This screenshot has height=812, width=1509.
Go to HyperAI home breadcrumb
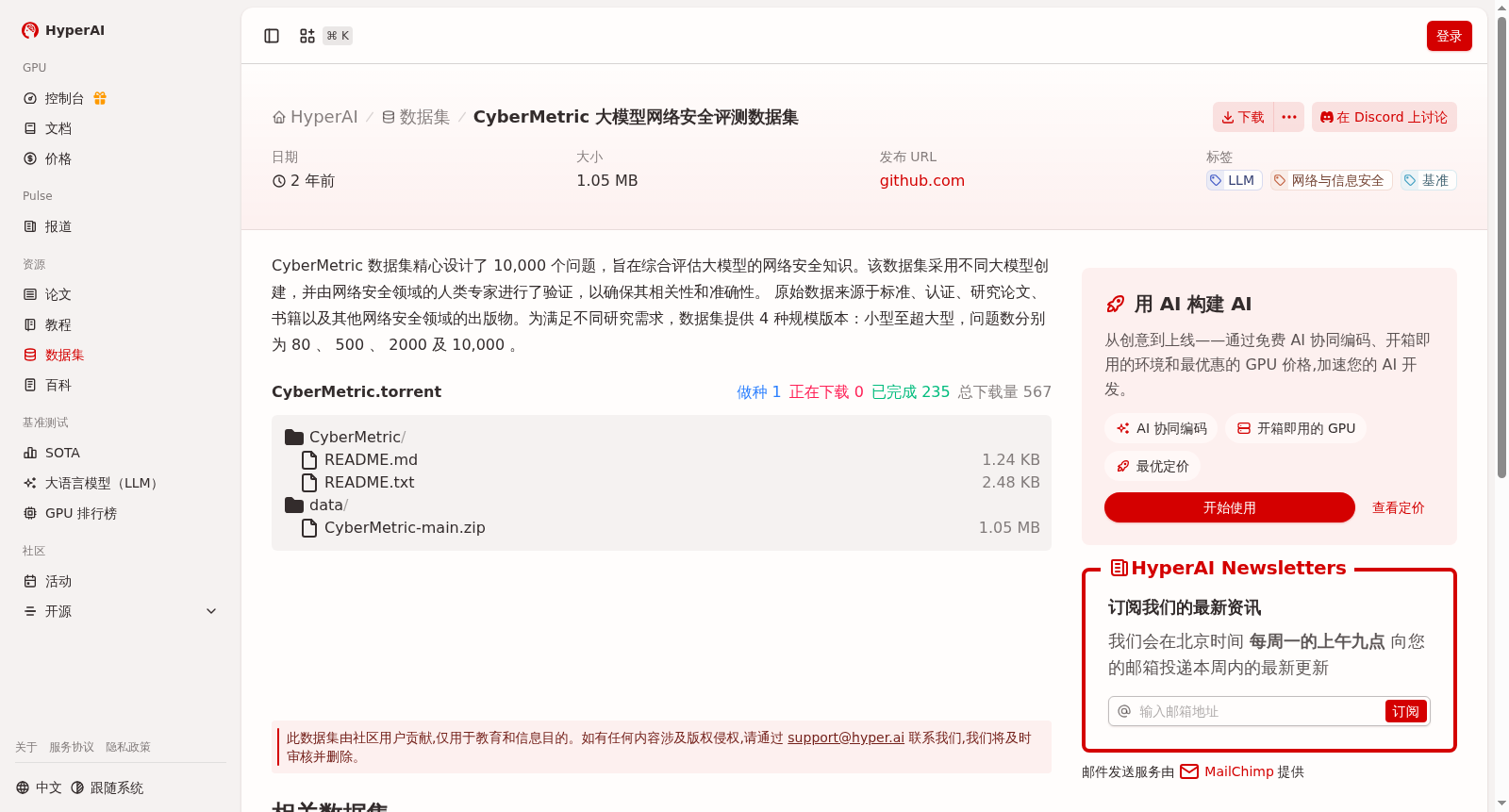click(315, 117)
